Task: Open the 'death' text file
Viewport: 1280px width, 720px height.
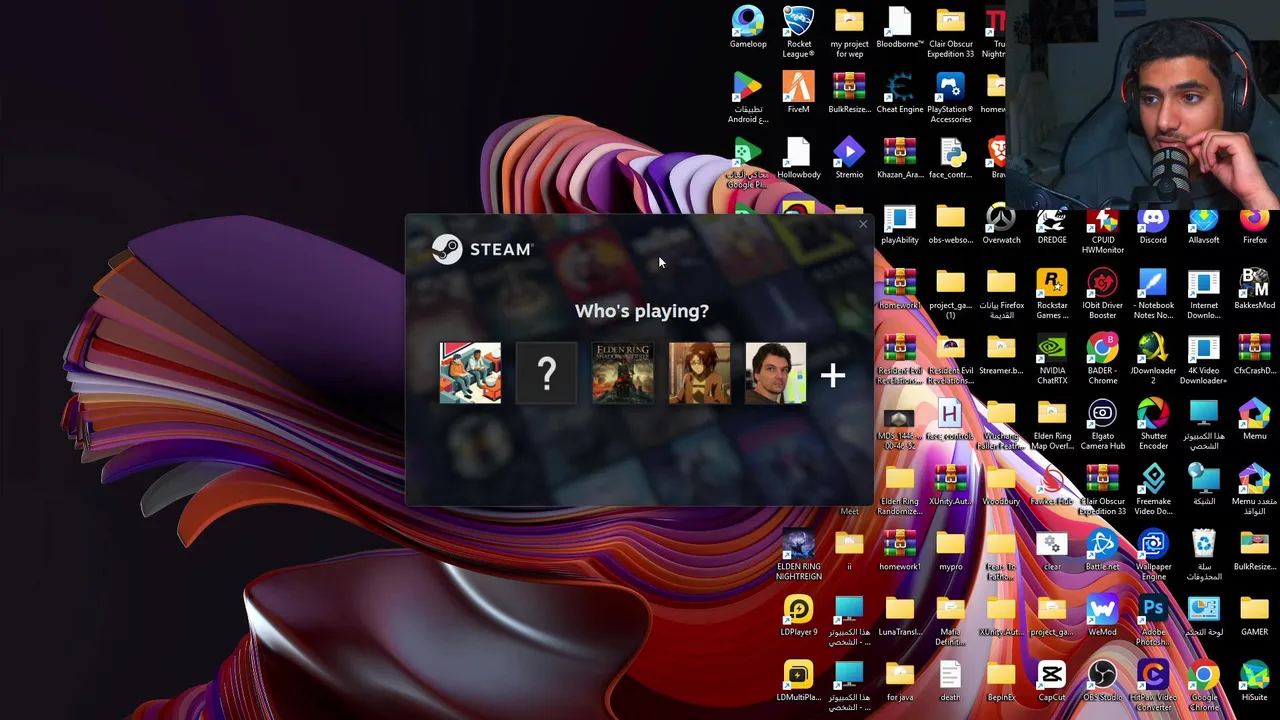Action: coord(950,681)
